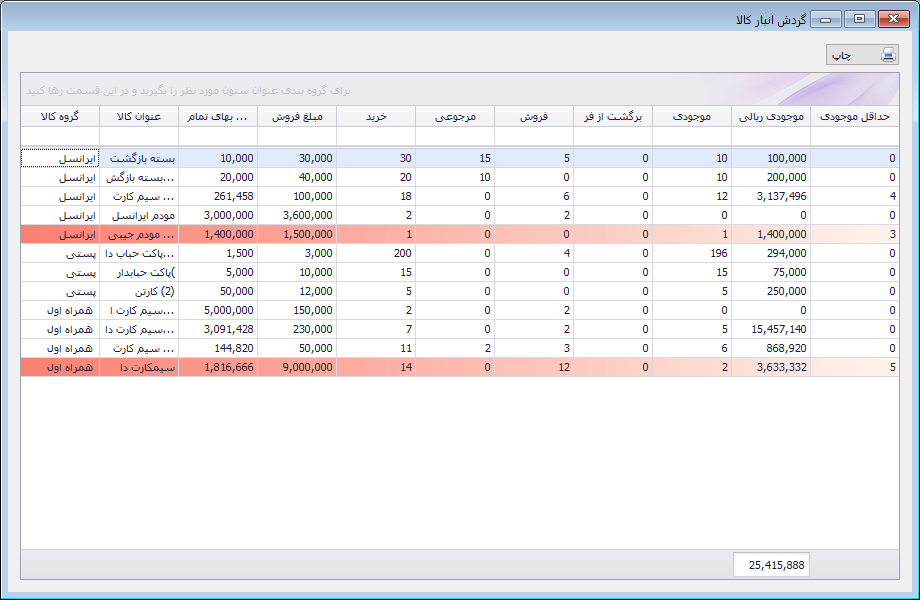Image resolution: width=920 pixels, height=600 pixels.
Task: Click the filter cell under گروه کالا
Action: (60, 136)
